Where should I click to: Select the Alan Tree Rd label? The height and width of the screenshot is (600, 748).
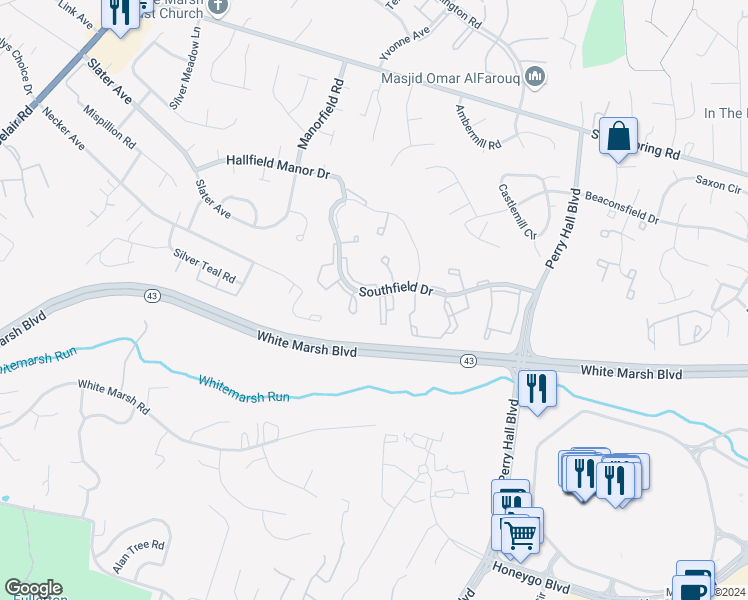point(138,557)
